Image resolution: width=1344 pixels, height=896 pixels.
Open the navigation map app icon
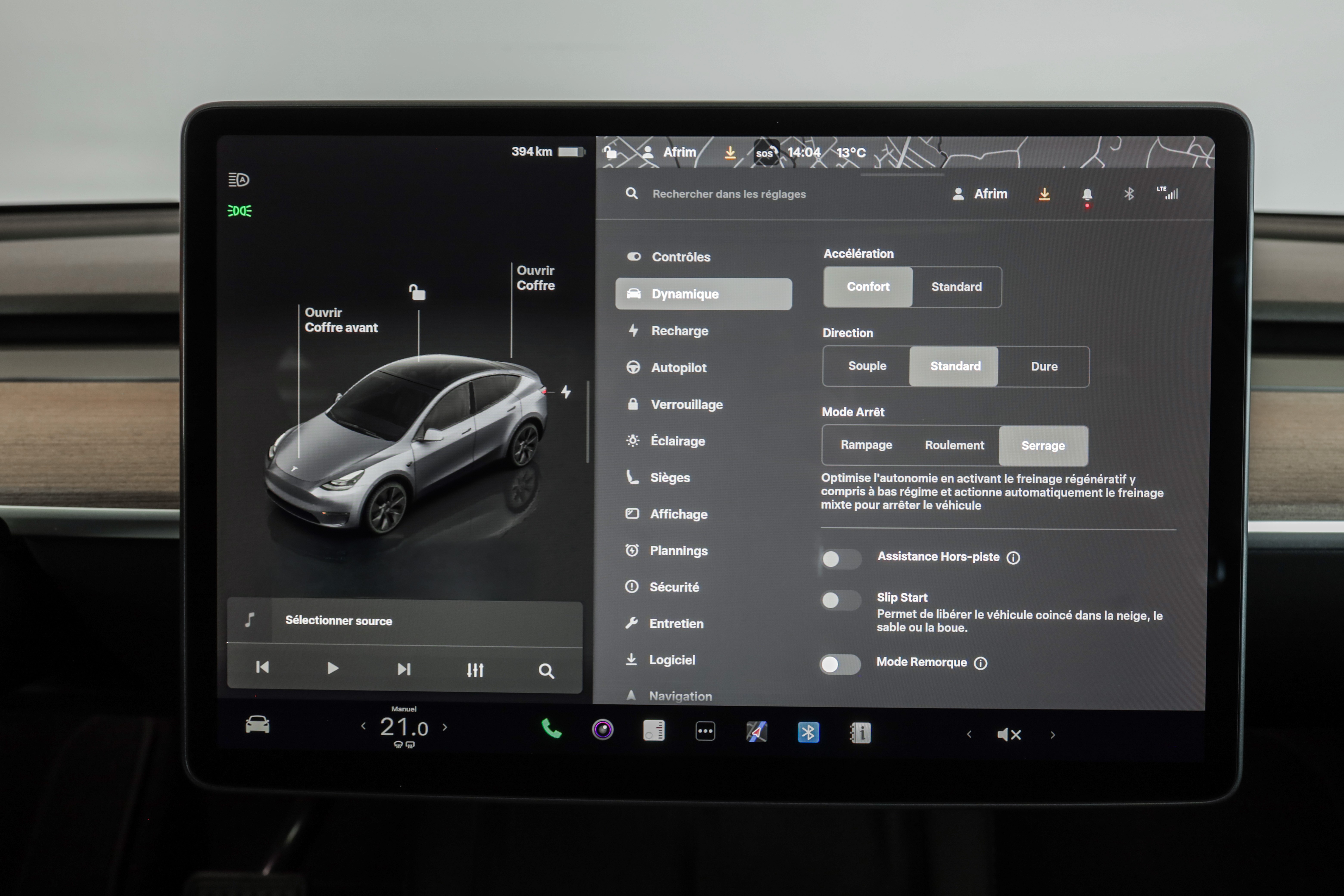[757, 732]
